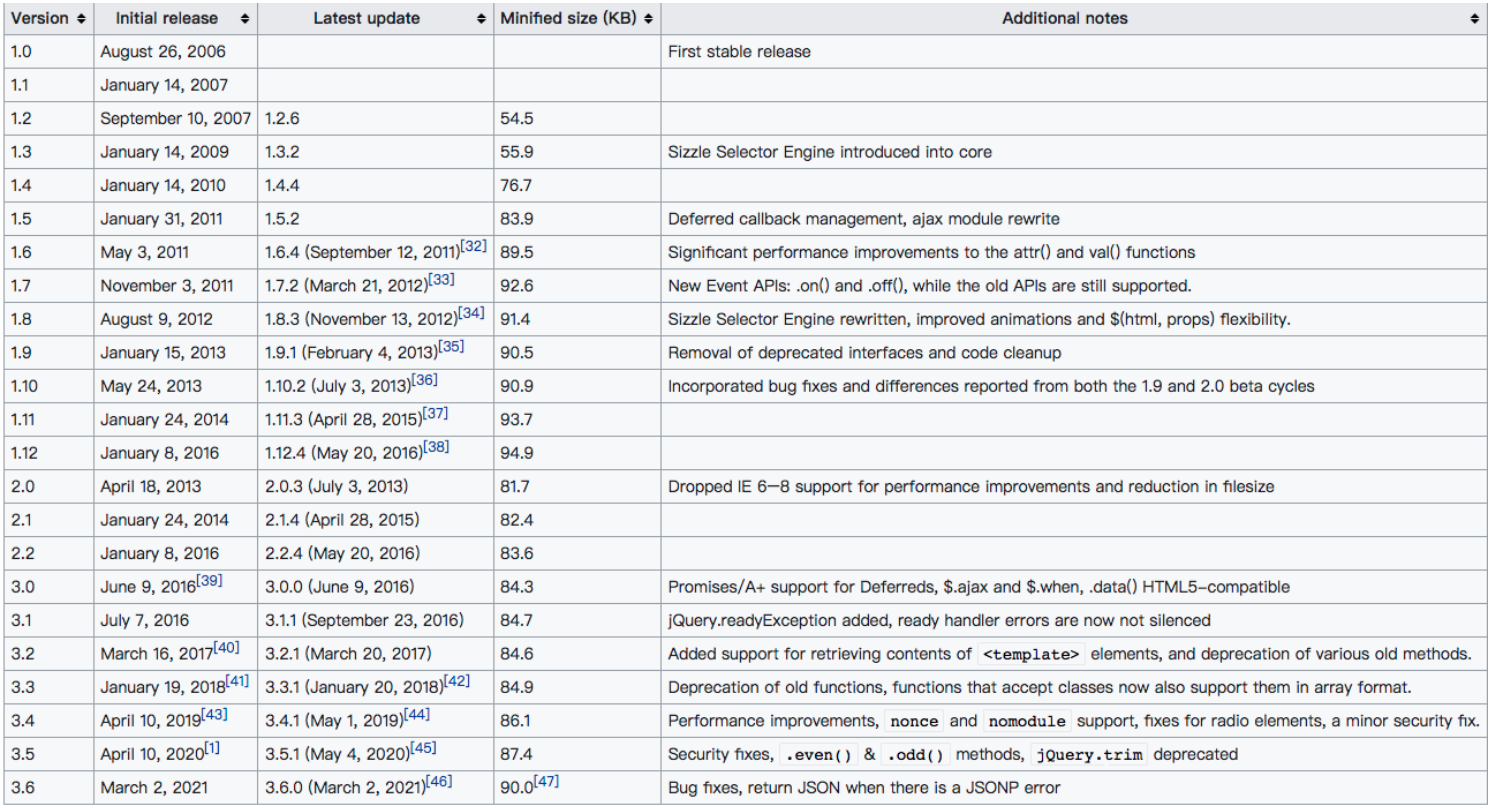Open citation 32 next to version 1.6.4
Image resolution: width=1494 pixels, height=808 pixels.
pos(472,247)
